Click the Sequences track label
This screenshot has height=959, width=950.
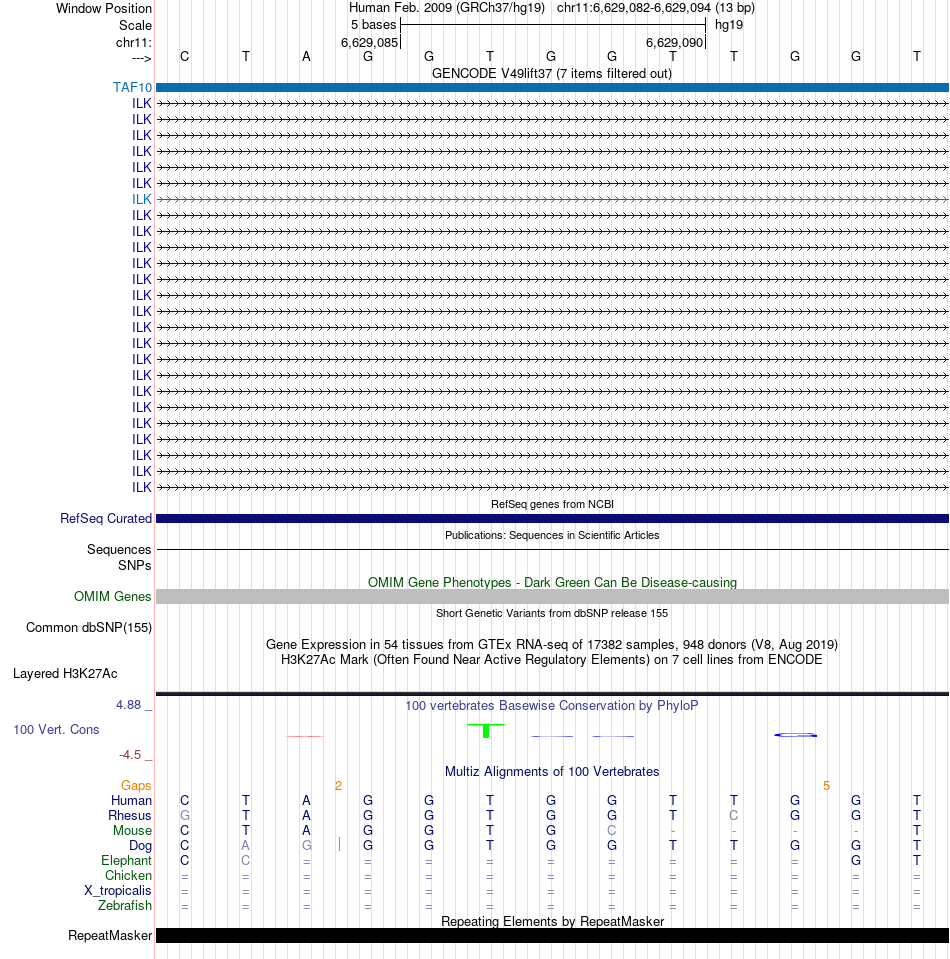tap(119, 549)
